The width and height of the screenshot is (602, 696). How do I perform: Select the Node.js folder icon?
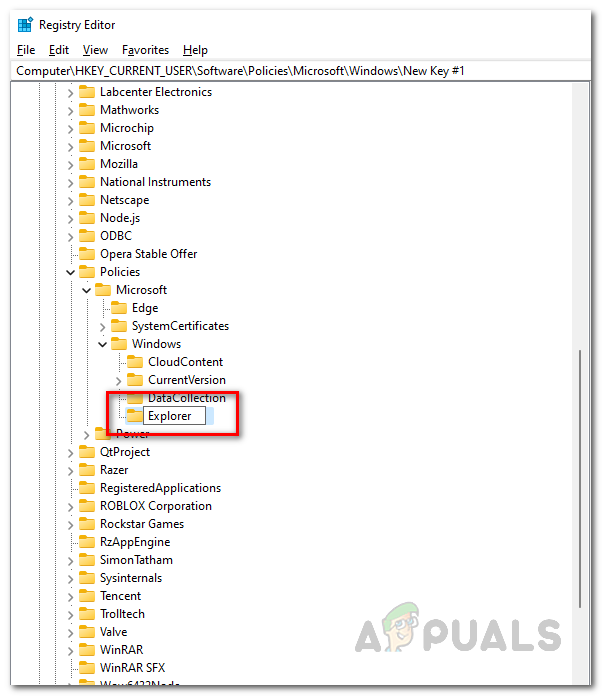[x=87, y=218]
